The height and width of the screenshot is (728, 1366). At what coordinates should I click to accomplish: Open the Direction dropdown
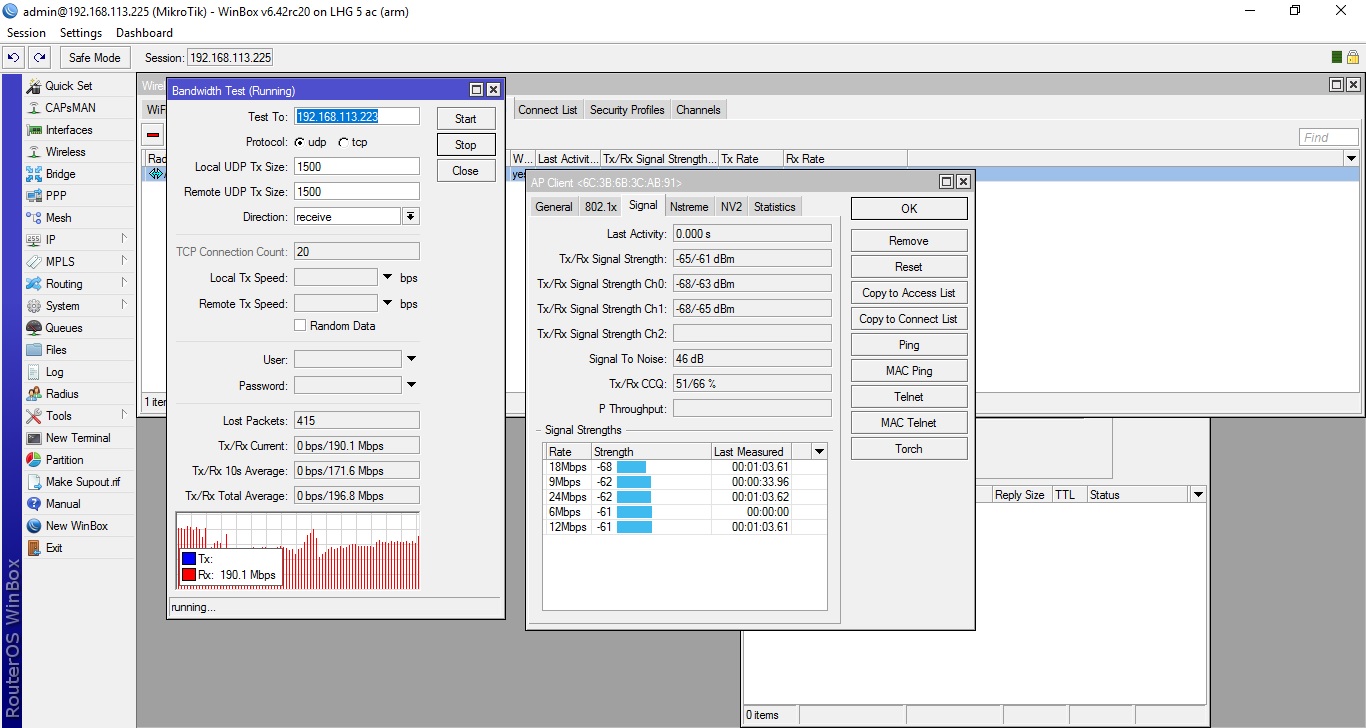click(410, 217)
